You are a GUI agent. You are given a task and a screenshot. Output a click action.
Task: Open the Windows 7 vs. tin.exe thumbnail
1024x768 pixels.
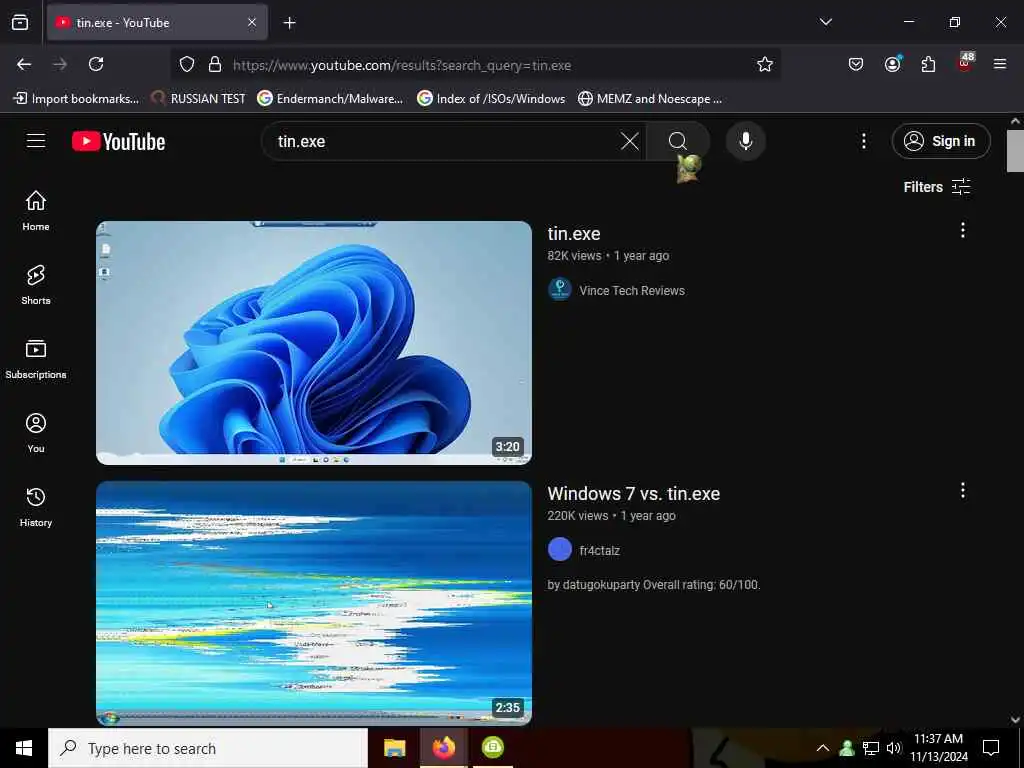tap(313, 603)
